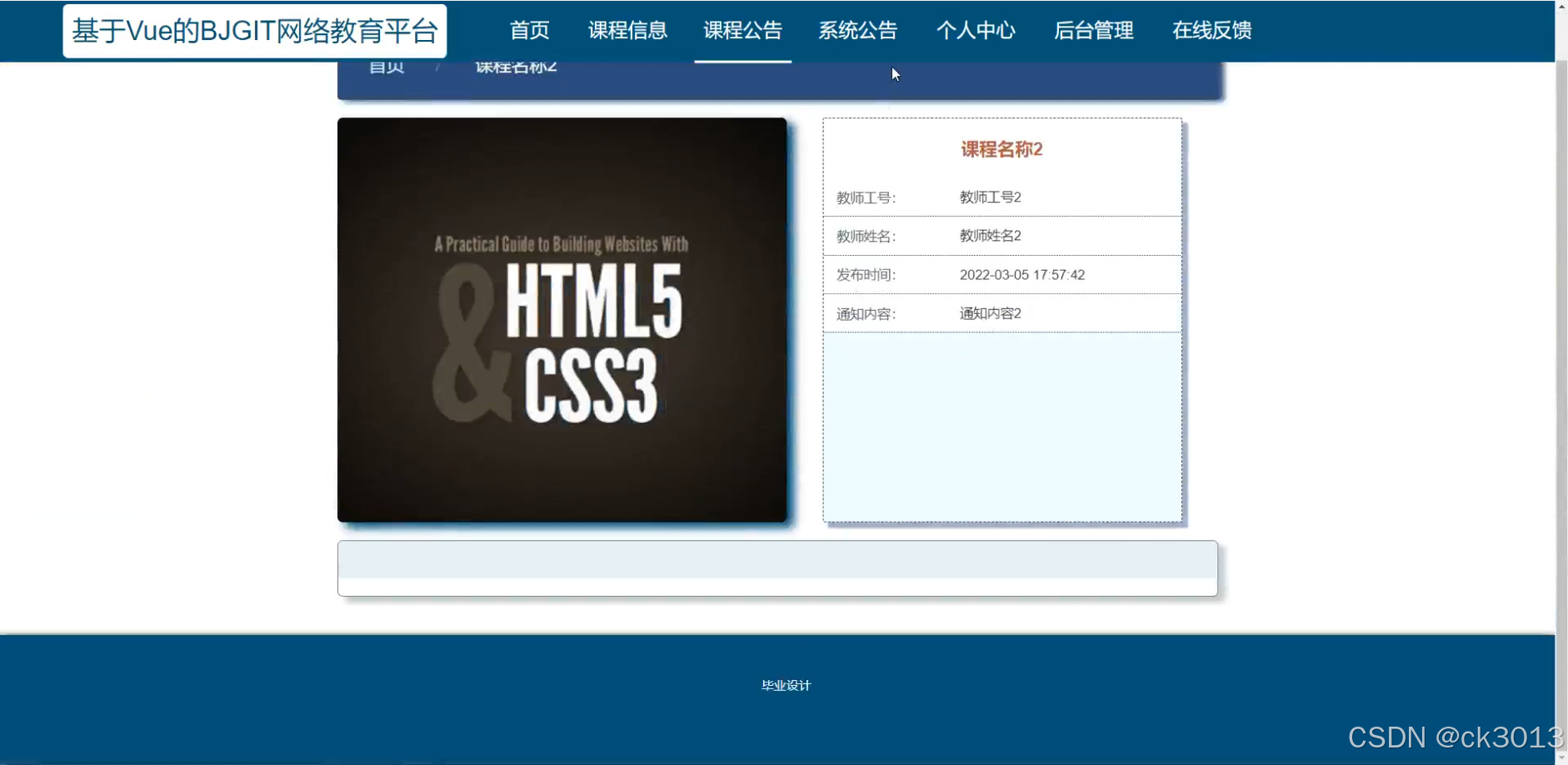Screen dimensions: 1568x765
Task: Click the scrollbar up arrow
Action: coord(1561,7)
